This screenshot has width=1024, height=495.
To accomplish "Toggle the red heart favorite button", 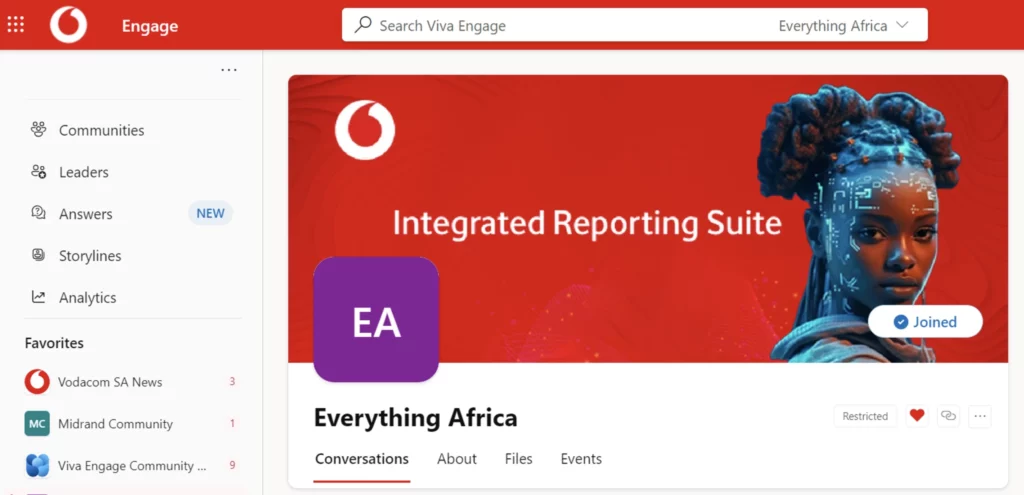I will [916, 416].
